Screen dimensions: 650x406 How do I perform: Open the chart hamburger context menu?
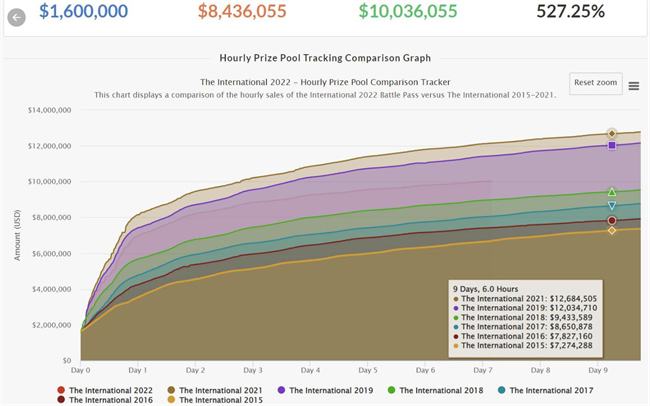pos(633,86)
